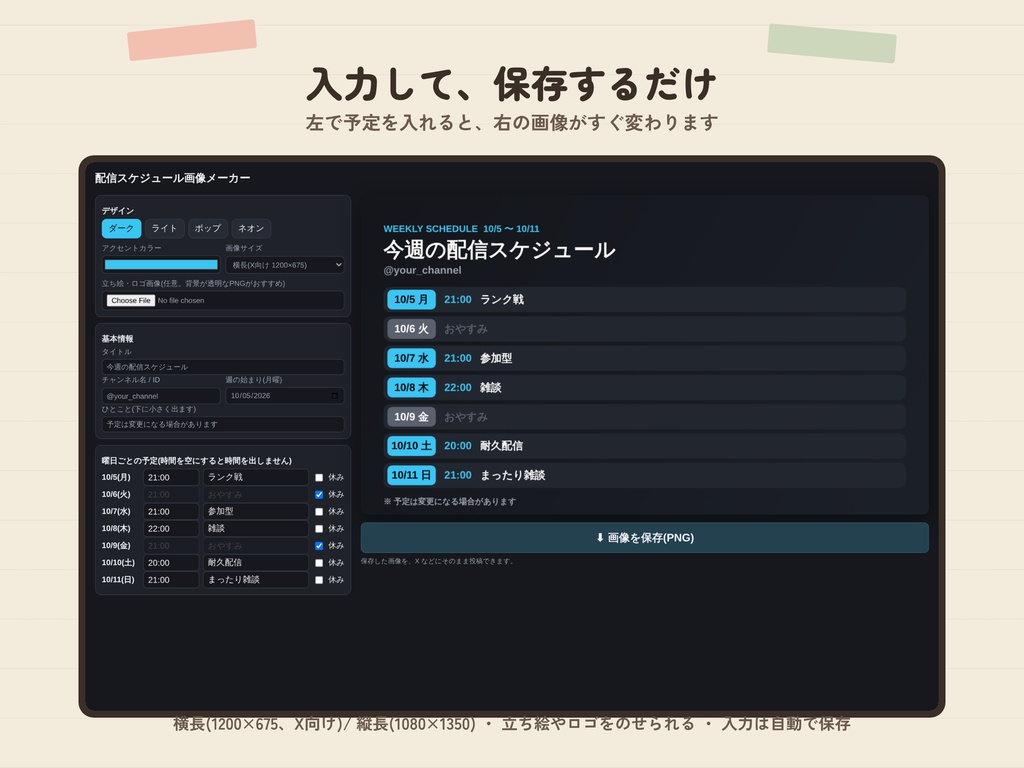Click the 耐久配信 entry in preview

tap(501, 445)
